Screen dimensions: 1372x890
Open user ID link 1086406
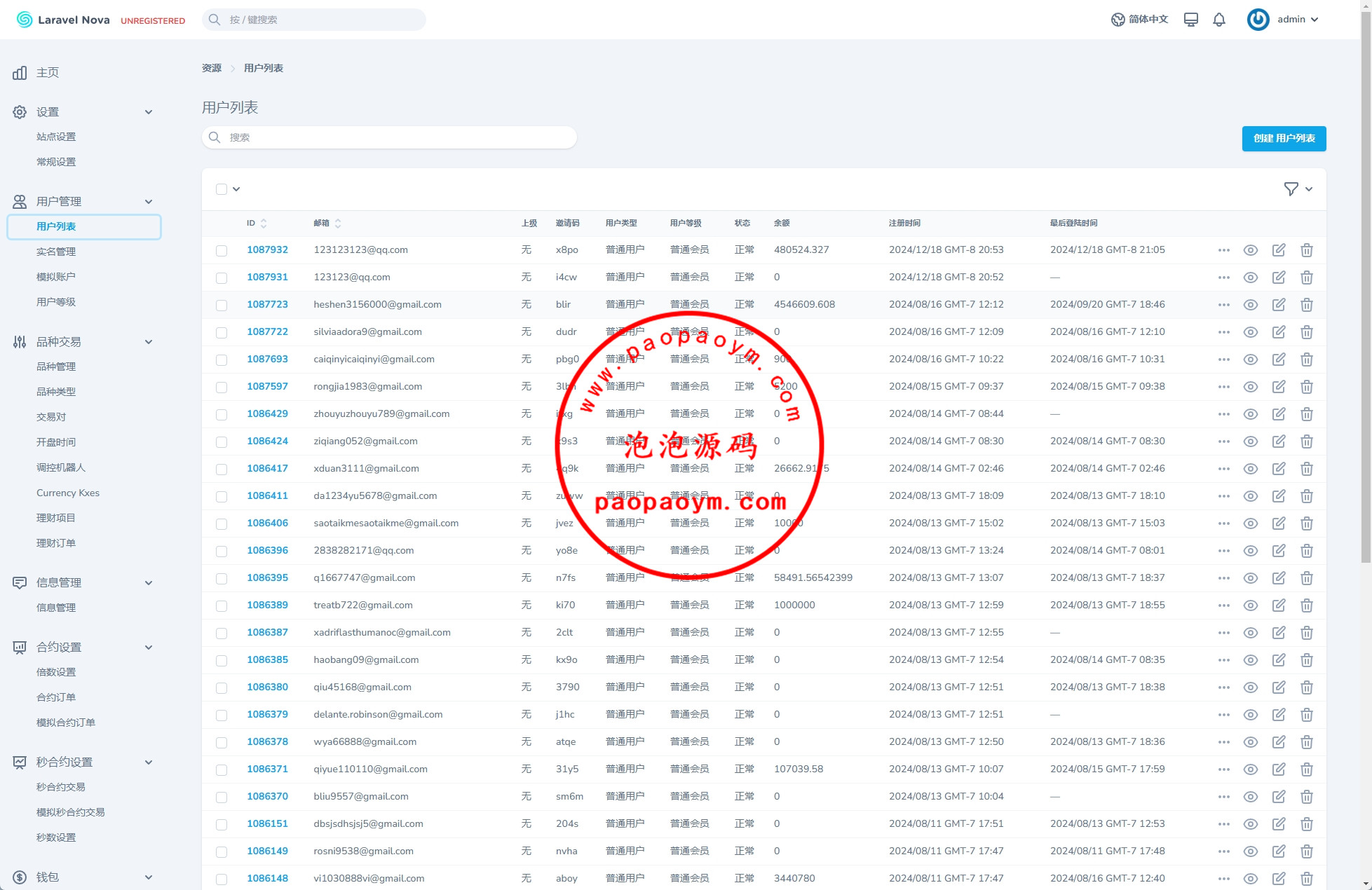coord(267,523)
